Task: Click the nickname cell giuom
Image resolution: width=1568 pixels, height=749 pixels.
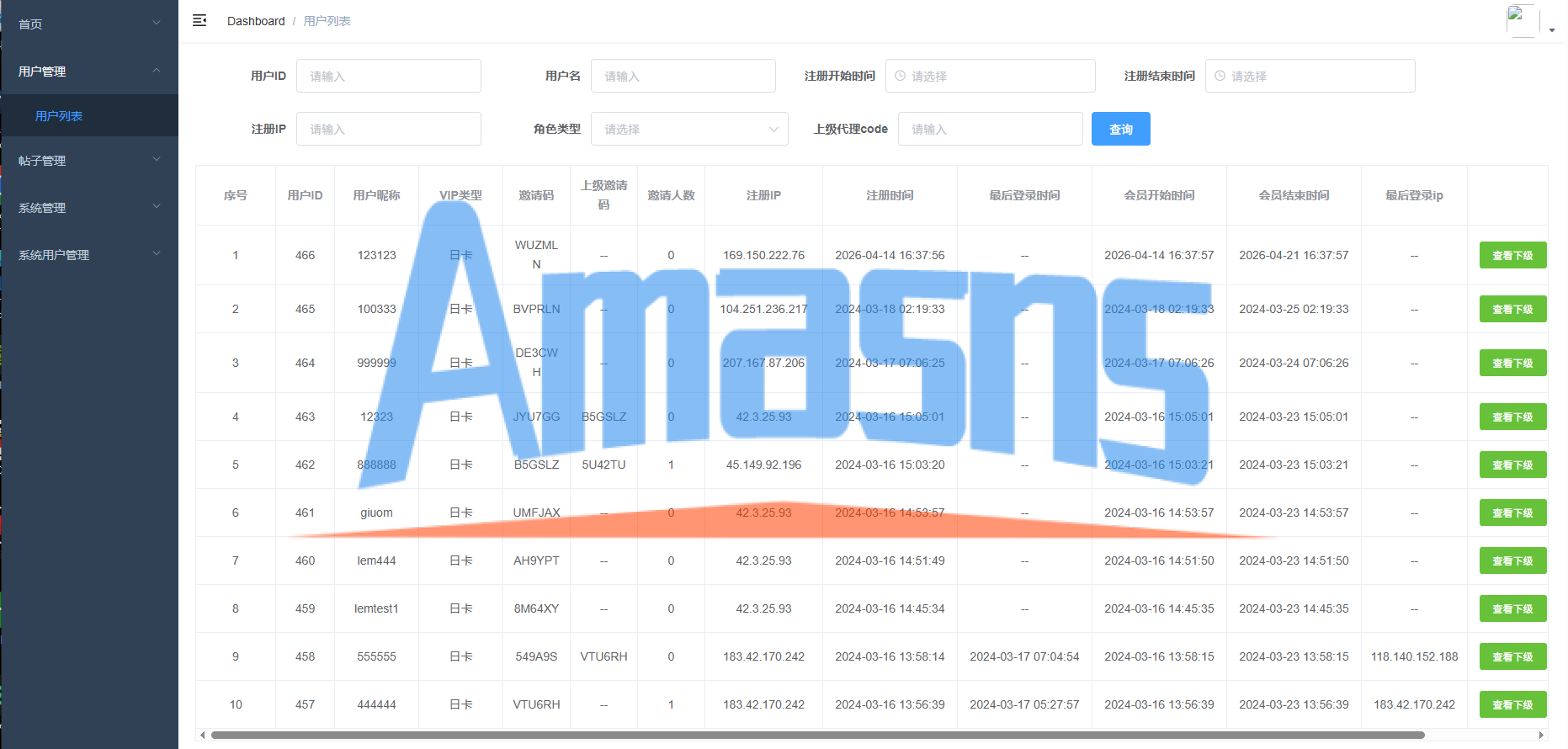Action: (376, 513)
